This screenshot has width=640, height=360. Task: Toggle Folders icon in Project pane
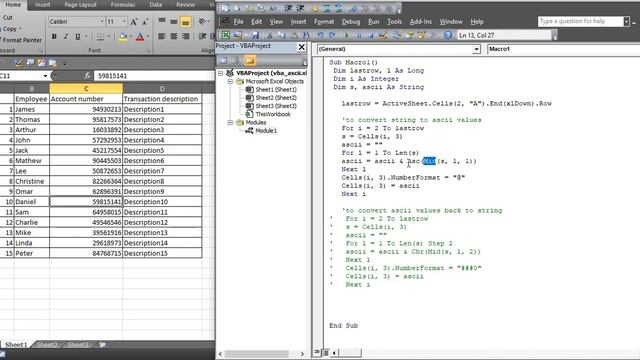(x=250, y=60)
